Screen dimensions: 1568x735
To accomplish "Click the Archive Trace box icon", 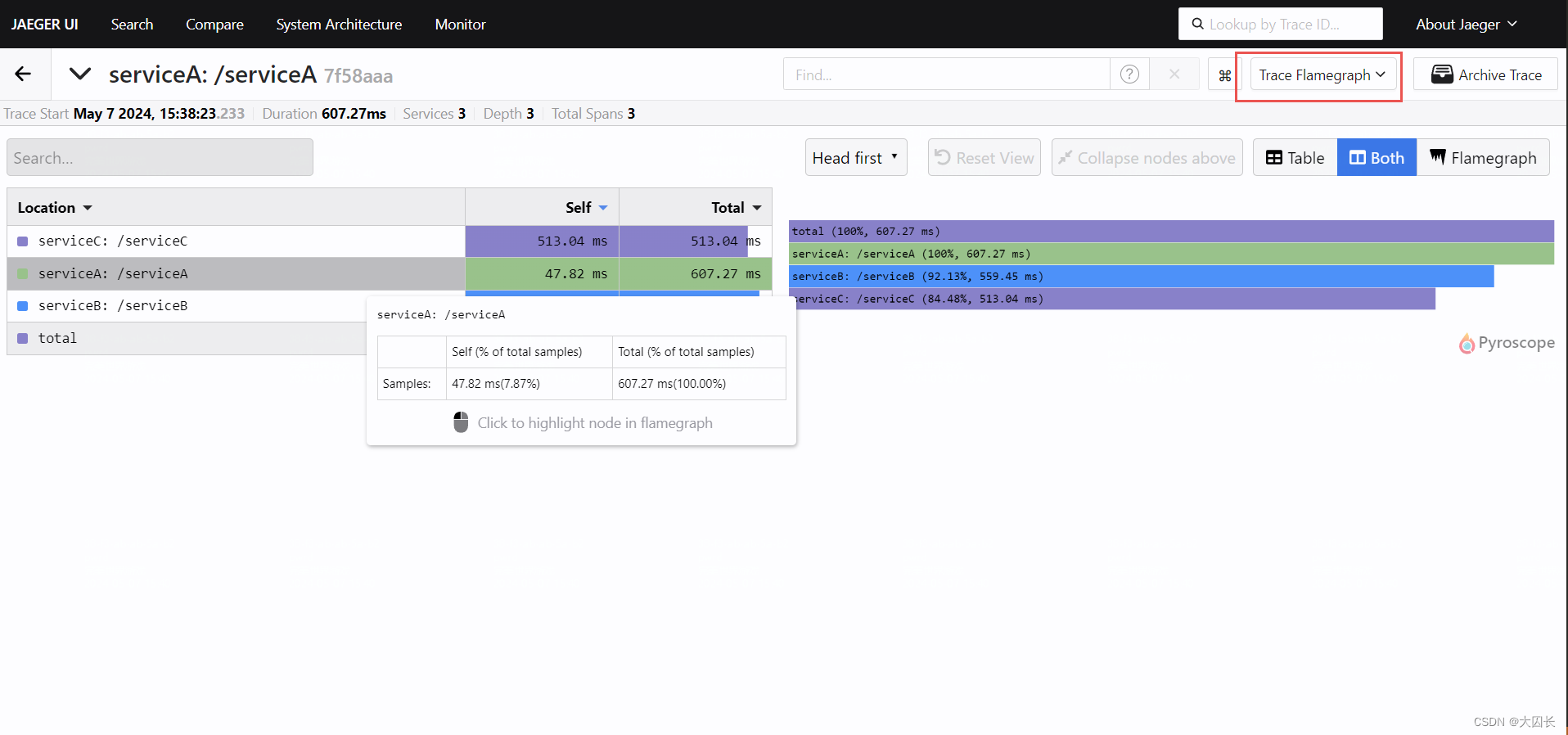I will pyautogui.click(x=1442, y=74).
